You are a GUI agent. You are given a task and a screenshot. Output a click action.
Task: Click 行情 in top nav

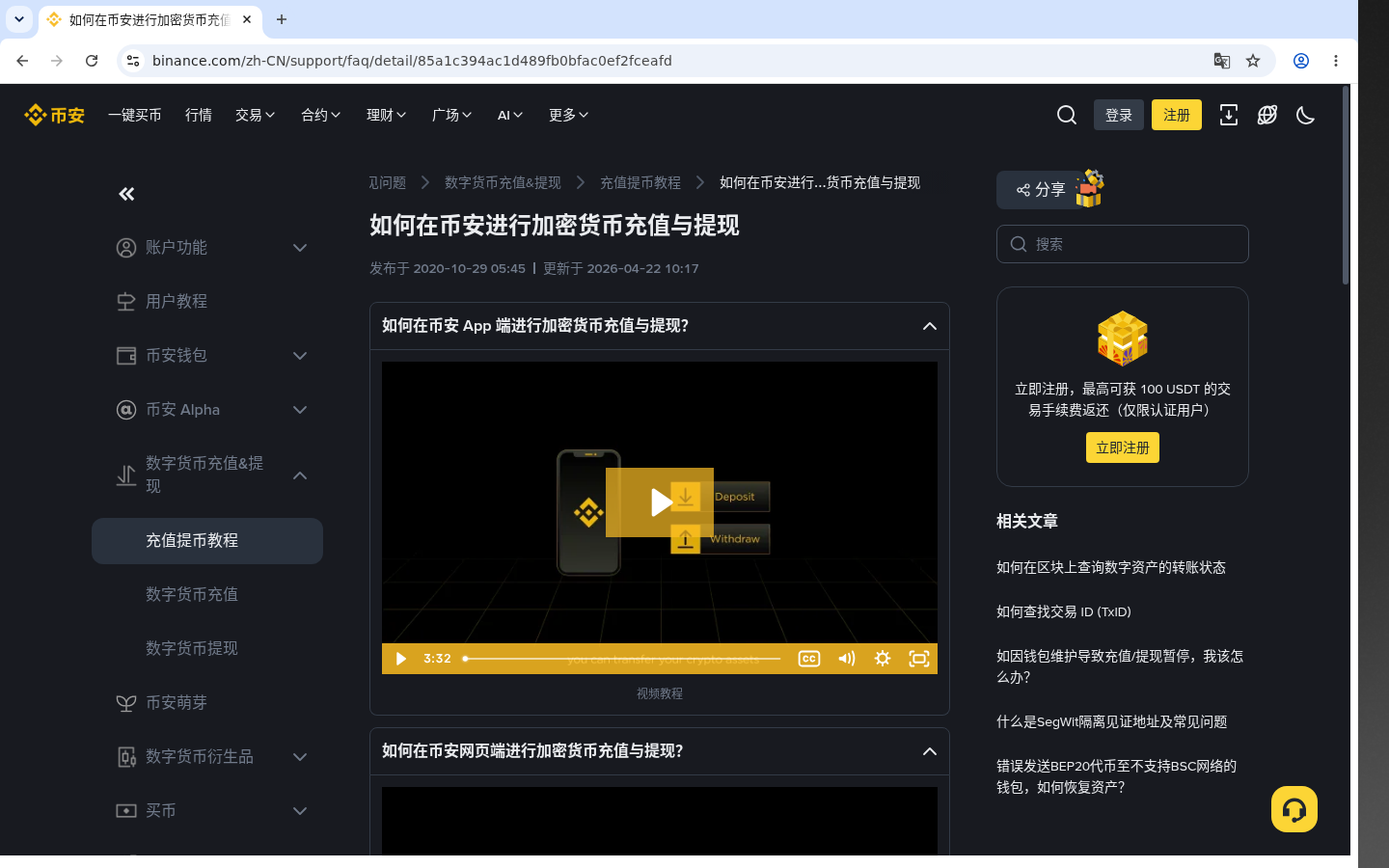click(199, 115)
